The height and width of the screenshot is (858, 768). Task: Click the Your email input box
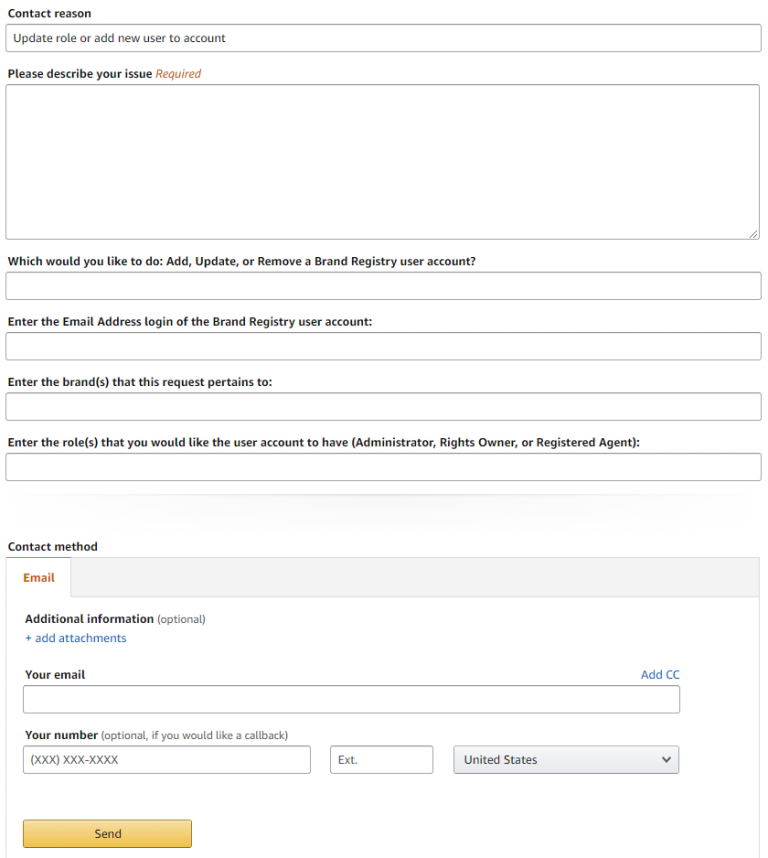pyautogui.click(x=351, y=699)
